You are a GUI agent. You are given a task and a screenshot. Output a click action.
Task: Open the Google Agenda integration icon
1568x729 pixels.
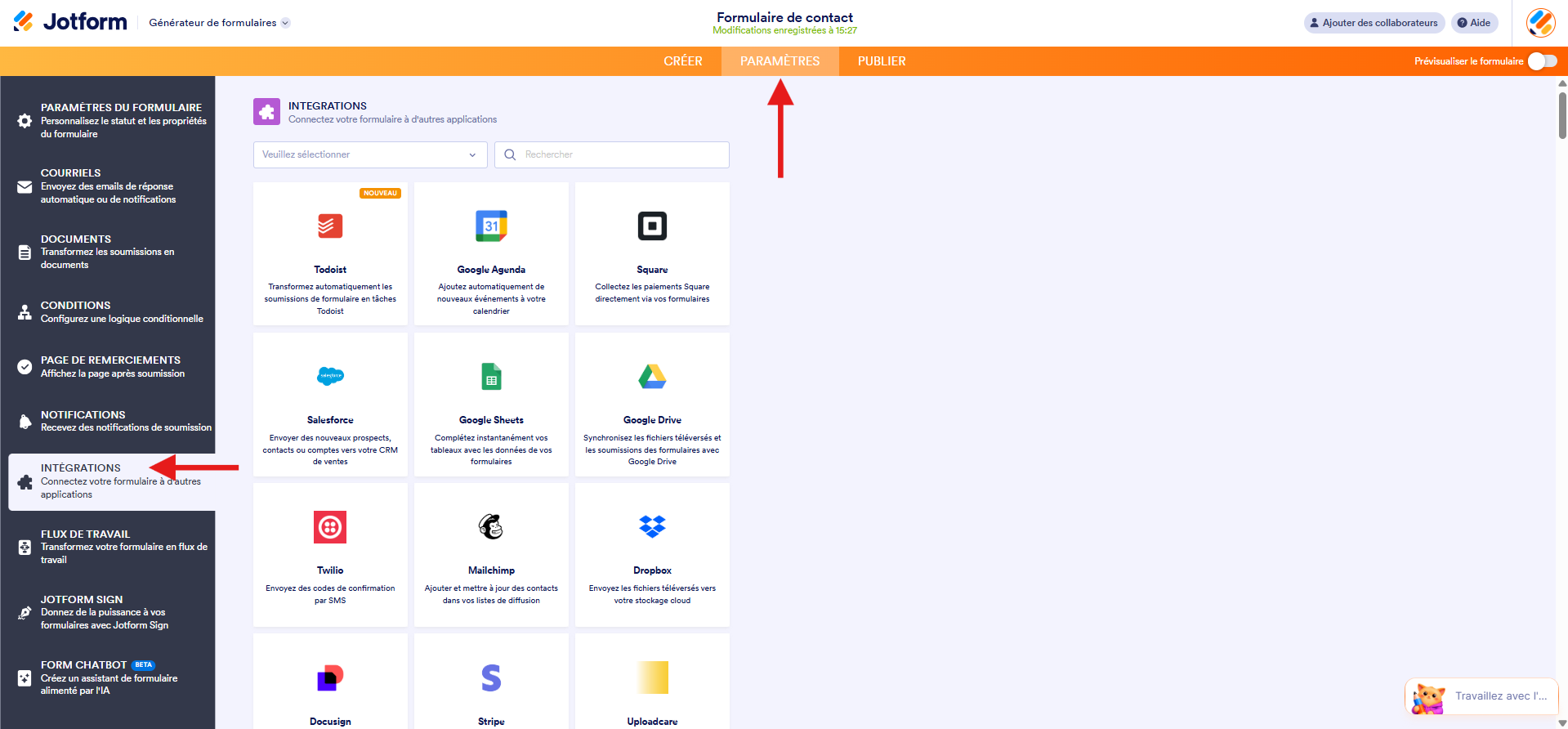[x=491, y=226]
